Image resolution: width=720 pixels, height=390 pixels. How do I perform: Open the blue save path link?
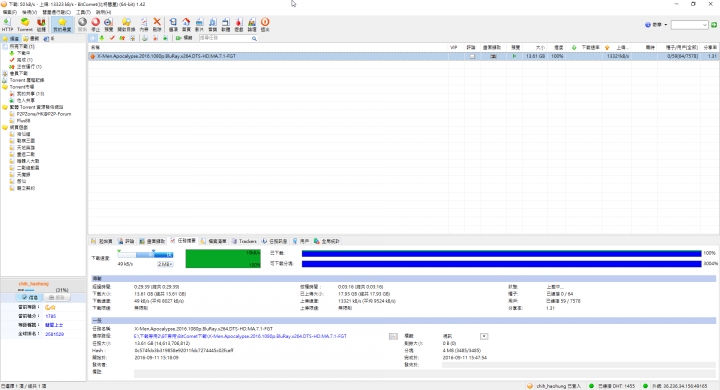pyautogui.click(x=241, y=336)
